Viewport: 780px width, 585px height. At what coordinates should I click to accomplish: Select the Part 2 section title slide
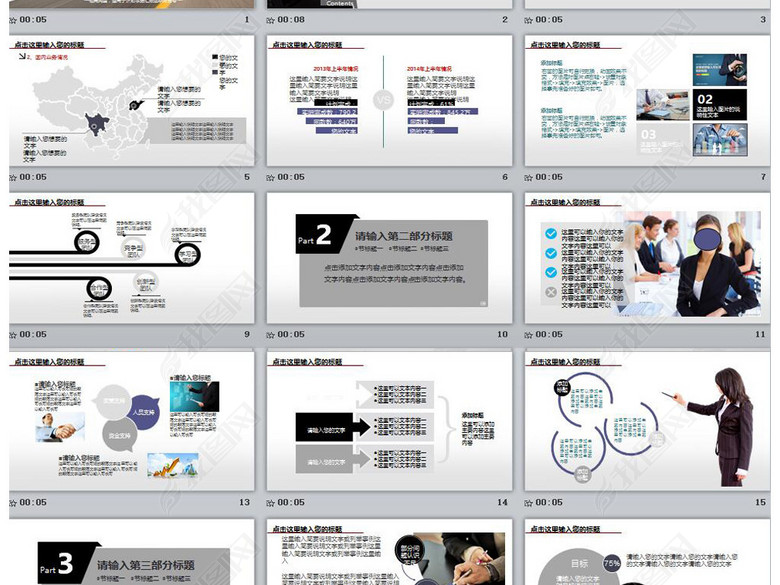coord(388,258)
